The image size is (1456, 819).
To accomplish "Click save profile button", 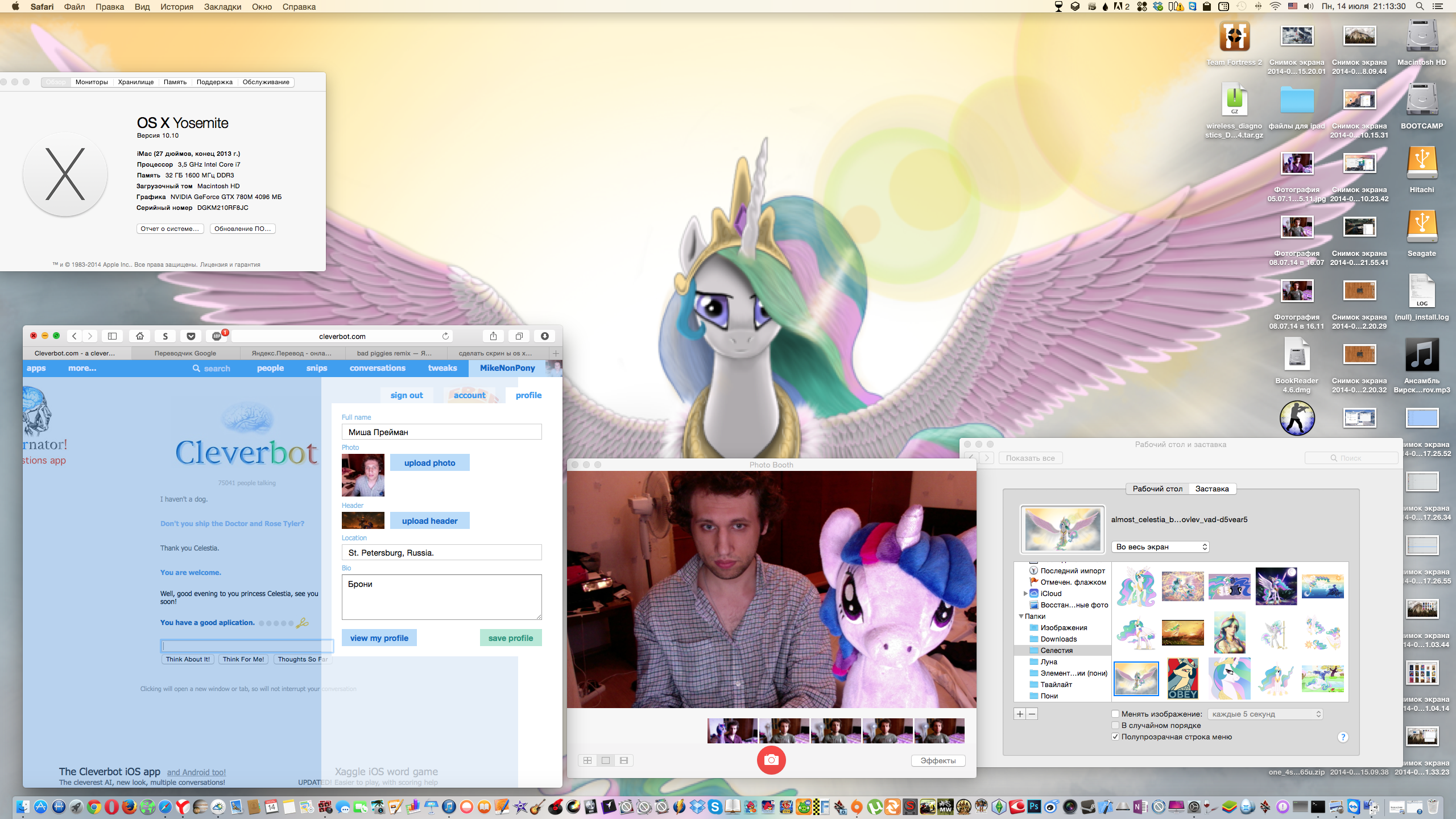I will [511, 638].
